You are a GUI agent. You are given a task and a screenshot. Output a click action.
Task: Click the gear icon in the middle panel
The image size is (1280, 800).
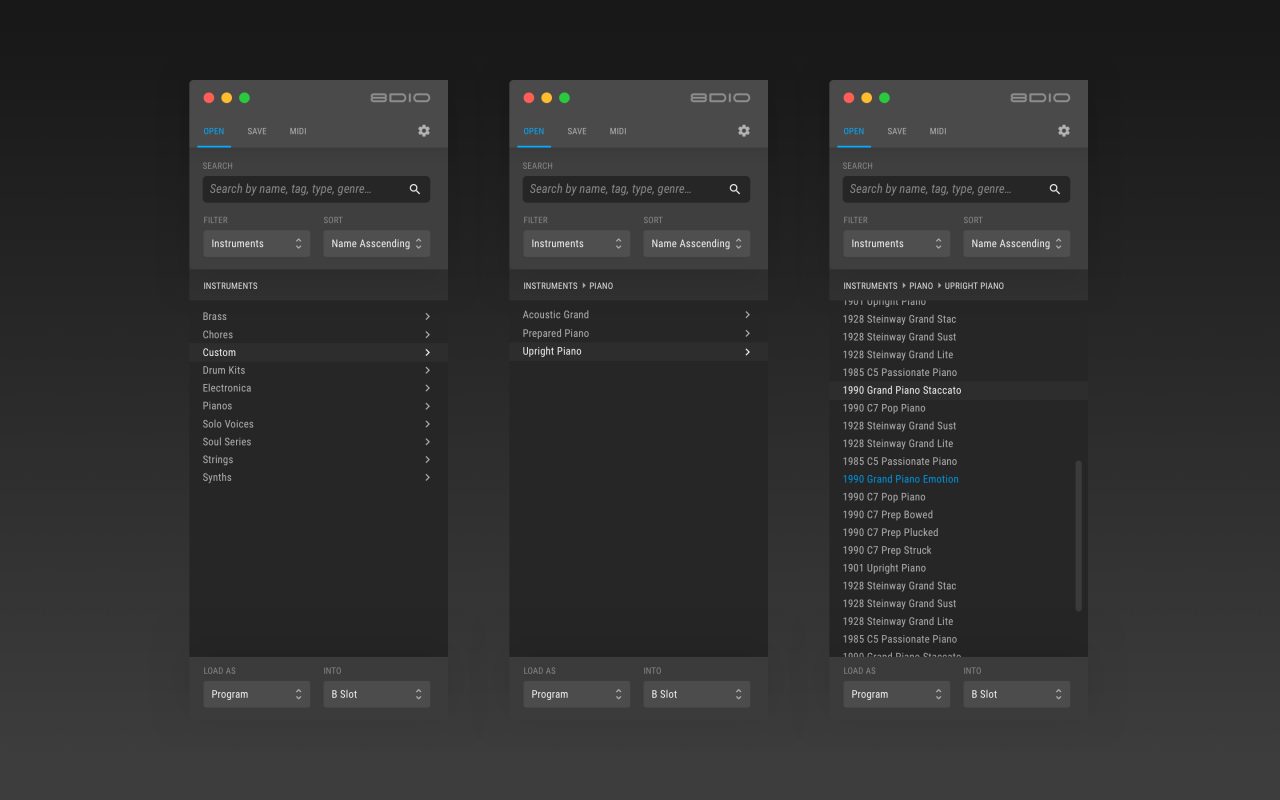pos(744,131)
